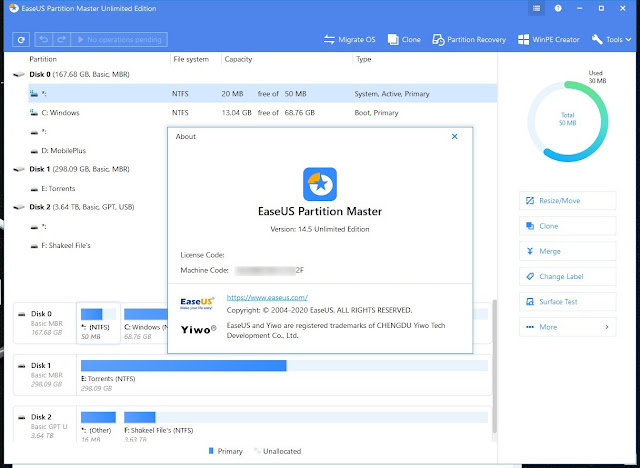Click the Change Label button
Viewport: 640px width, 468px height.
pyautogui.click(x=565, y=276)
